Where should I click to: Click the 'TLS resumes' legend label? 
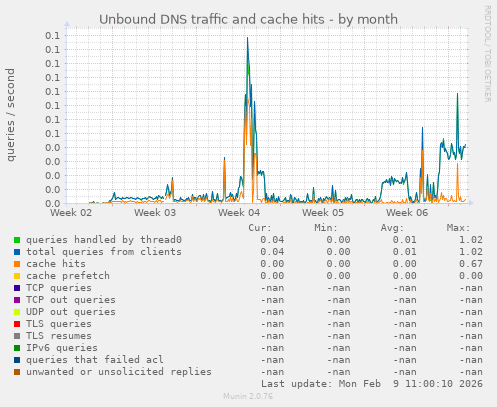59,336
